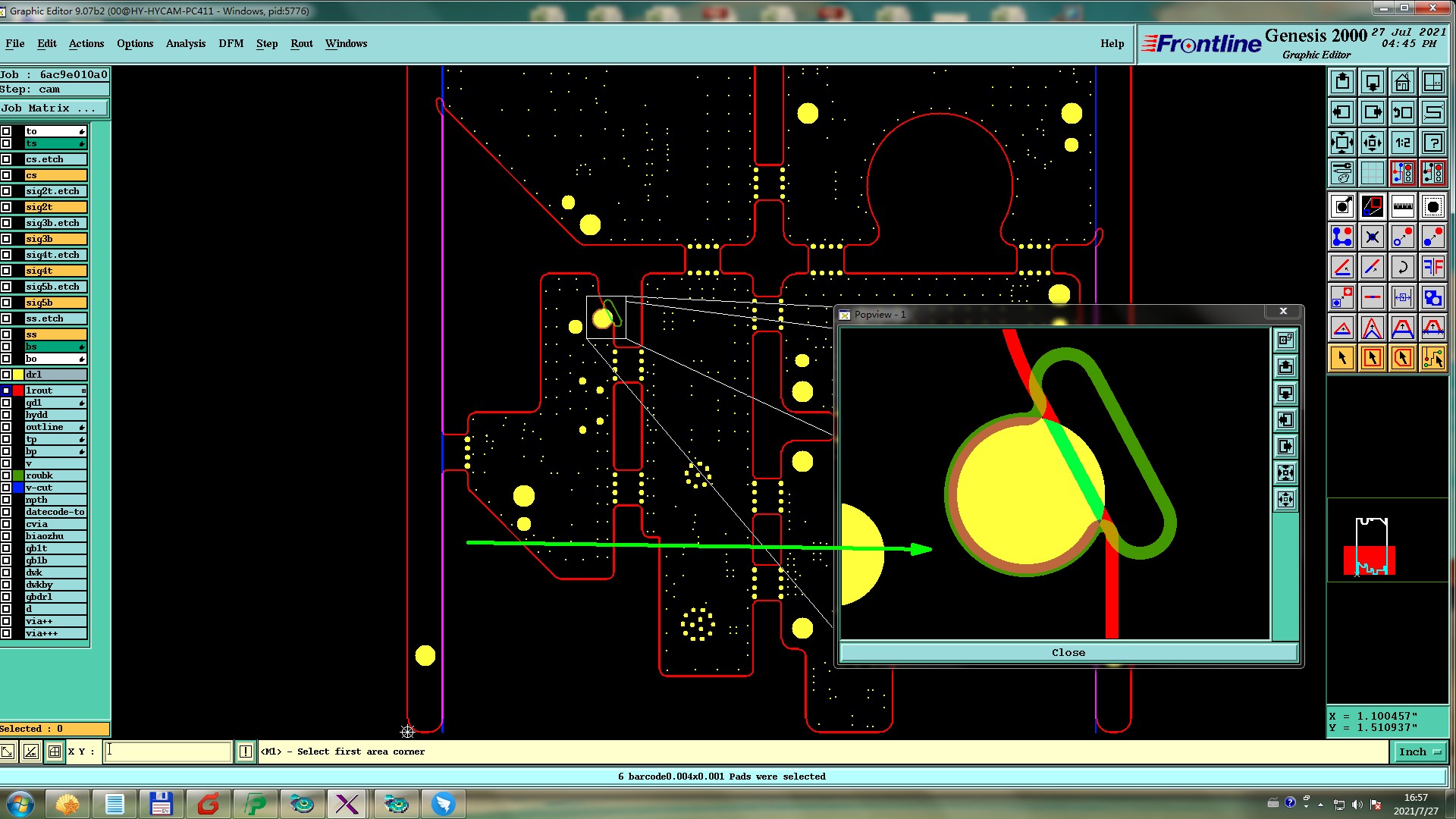The image size is (1456, 819).
Task: Click yellow color swatch of drl layer
Action: [18, 375]
